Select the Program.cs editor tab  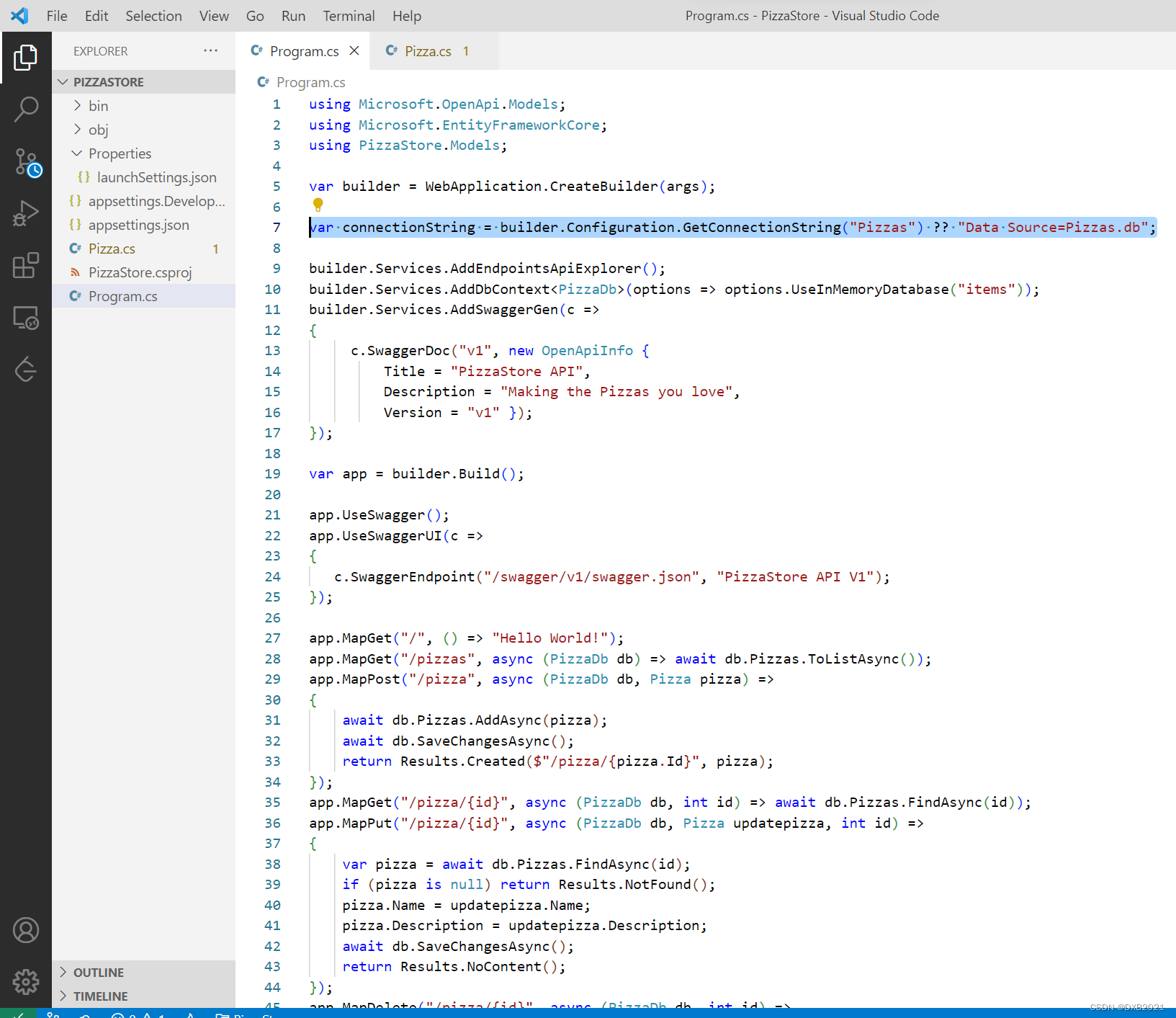(x=304, y=51)
